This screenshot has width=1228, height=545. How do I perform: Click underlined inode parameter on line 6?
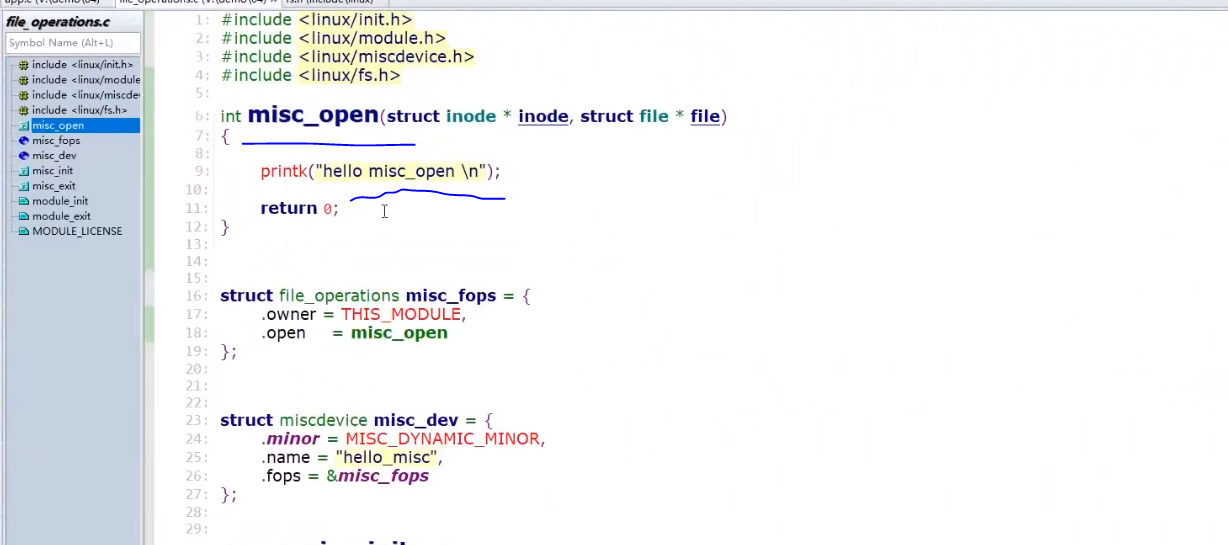click(x=543, y=117)
